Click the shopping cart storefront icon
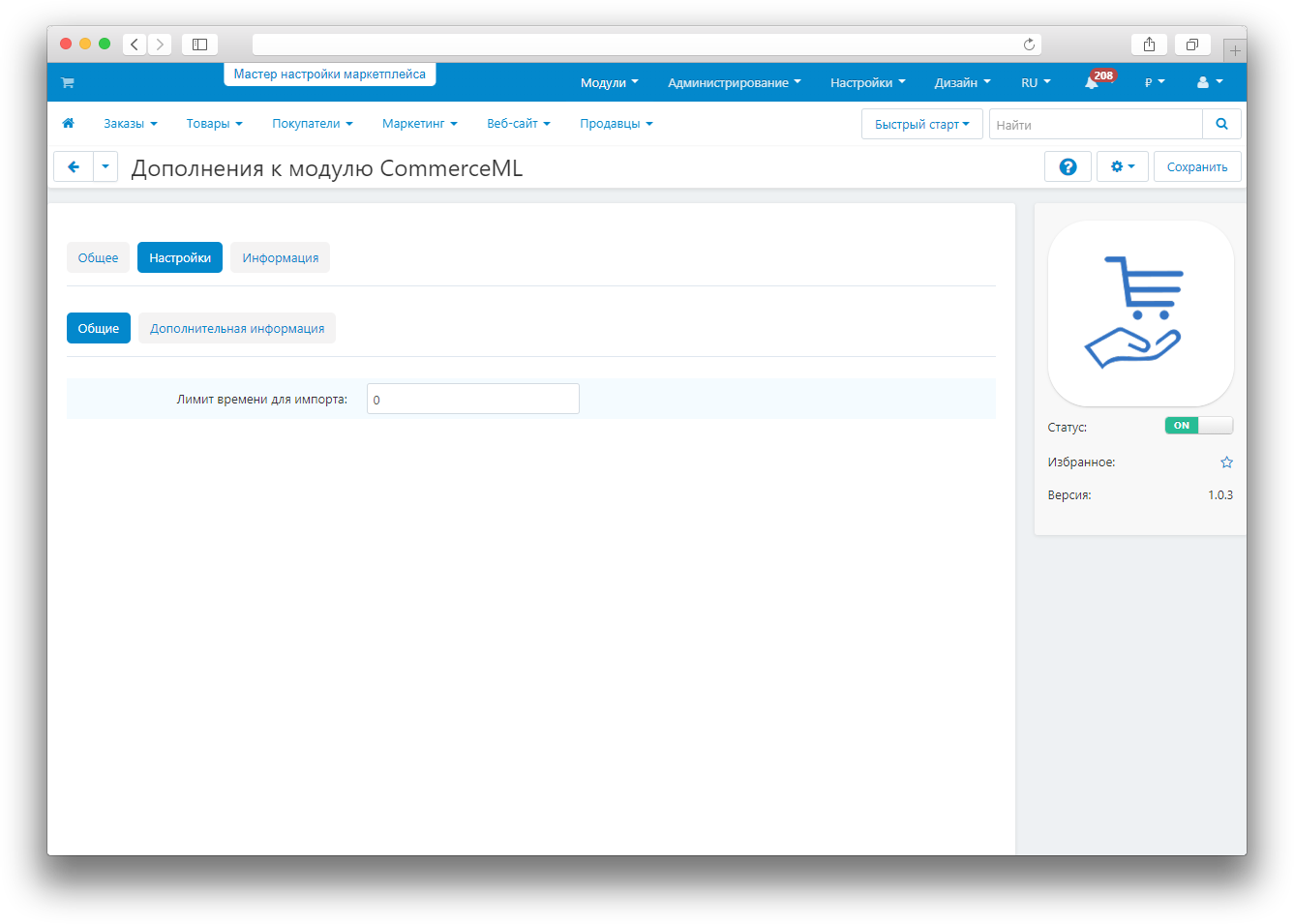1294x924 pixels. pyautogui.click(x=68, y=83)
